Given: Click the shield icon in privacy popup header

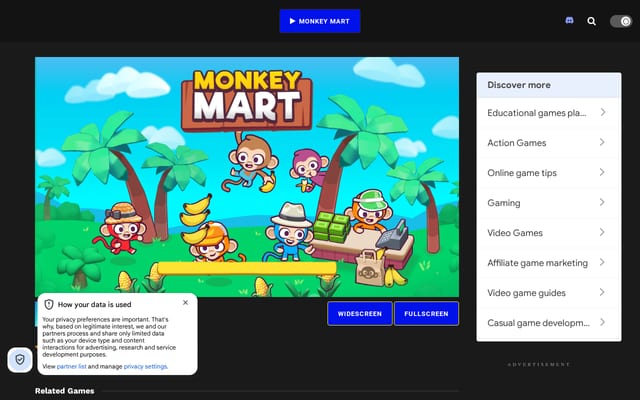Looking at the screenshot, I should coord(49,304).
